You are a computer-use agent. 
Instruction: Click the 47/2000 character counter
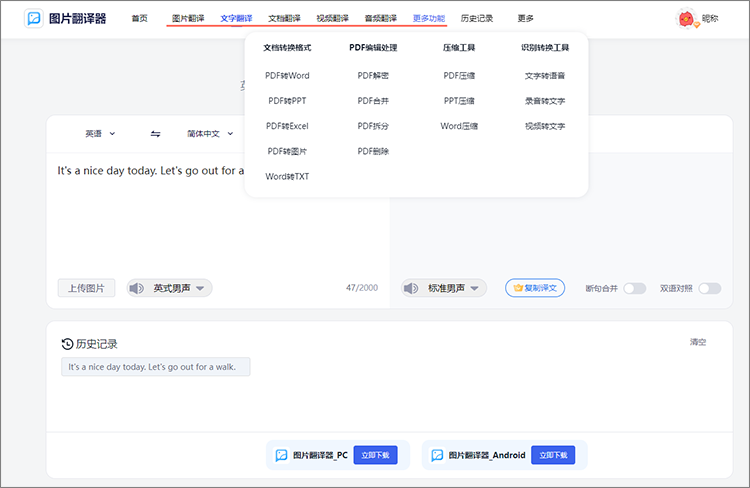[x=362, y=288]
